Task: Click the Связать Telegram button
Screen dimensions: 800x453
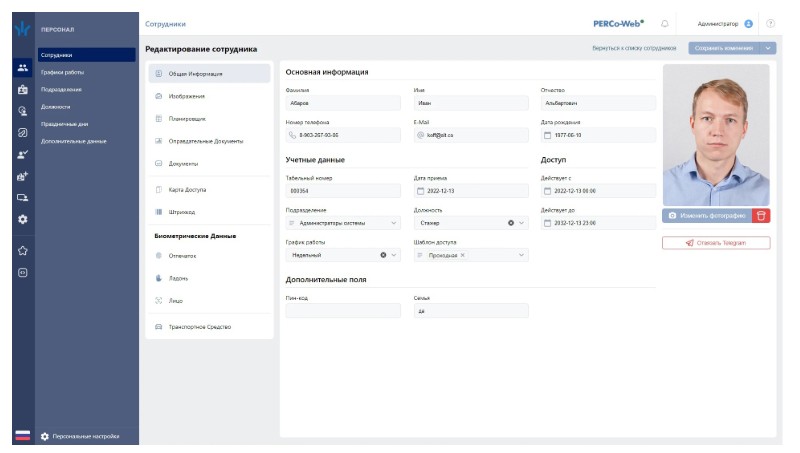Action: 716,243
